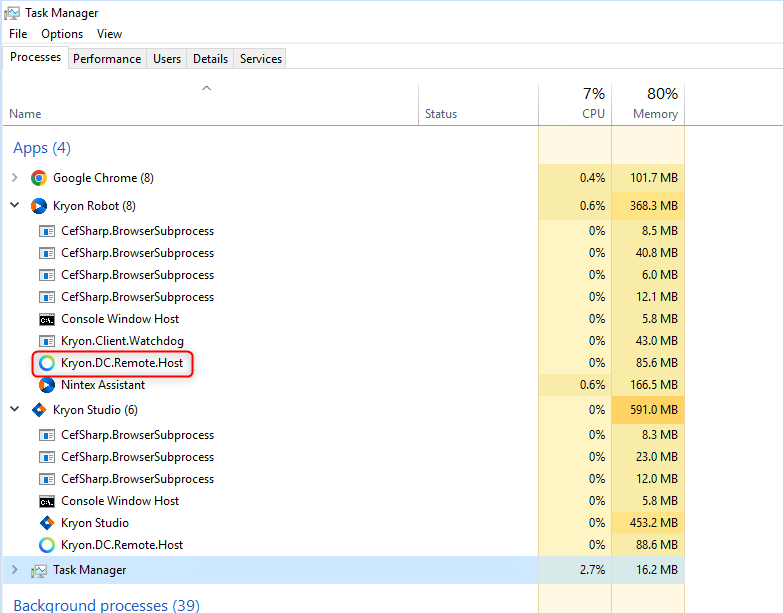Expand the Google Chrome process group
This screenshot has height=613, width=783.
click(x=14, y=178)
